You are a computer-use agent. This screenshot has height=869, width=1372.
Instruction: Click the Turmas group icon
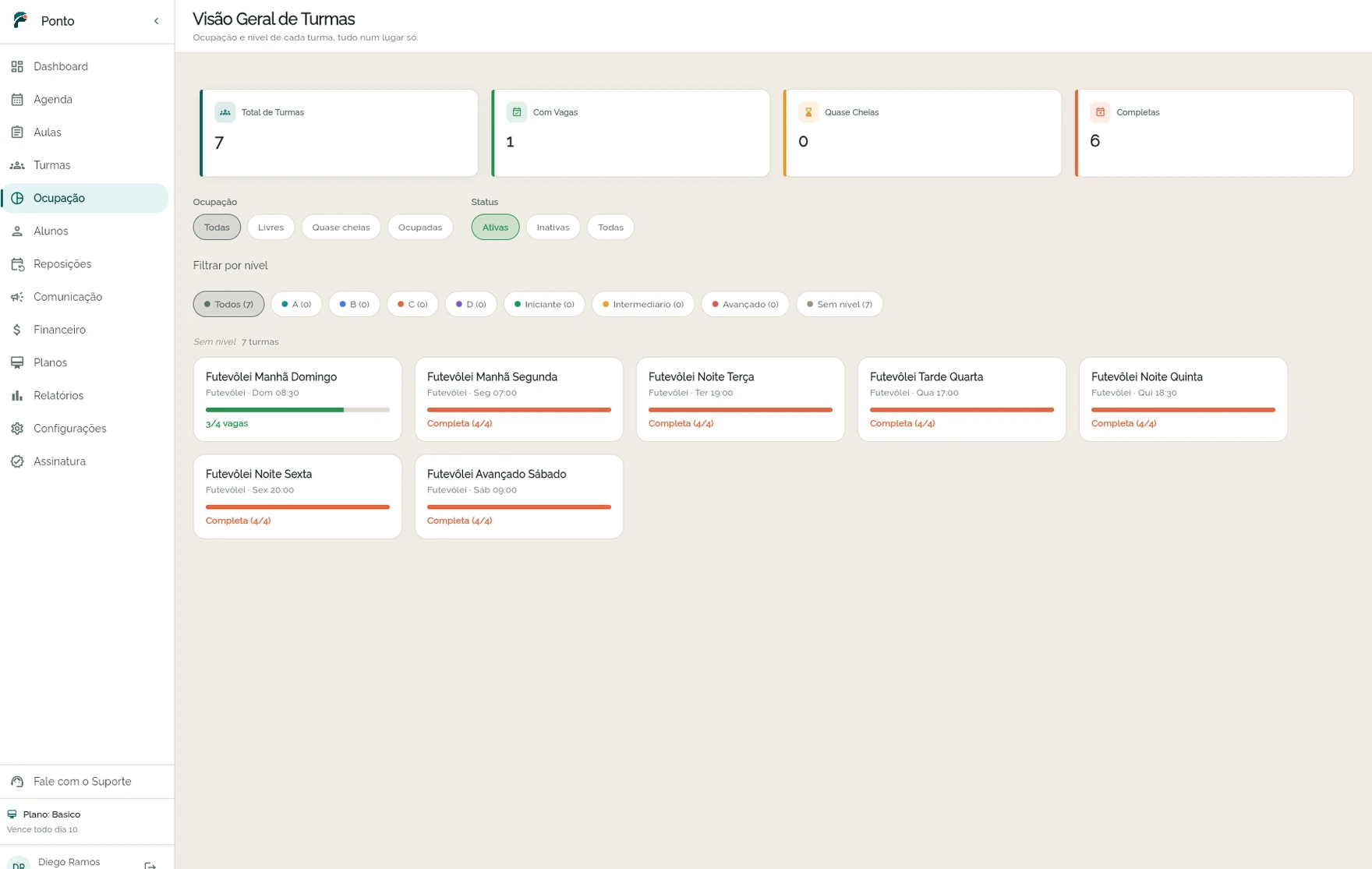click(x=17, y=165)
